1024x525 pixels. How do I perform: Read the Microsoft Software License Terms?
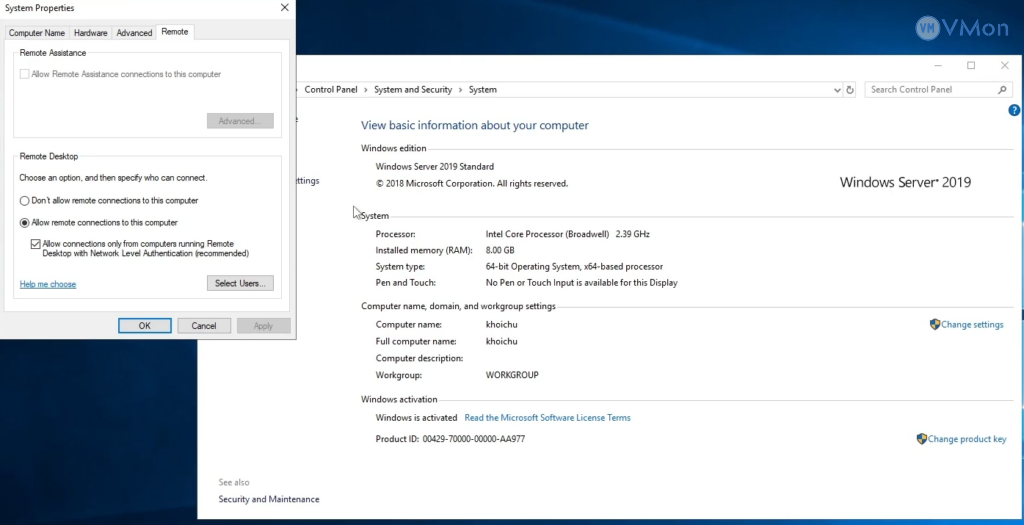tap(547, 418)
